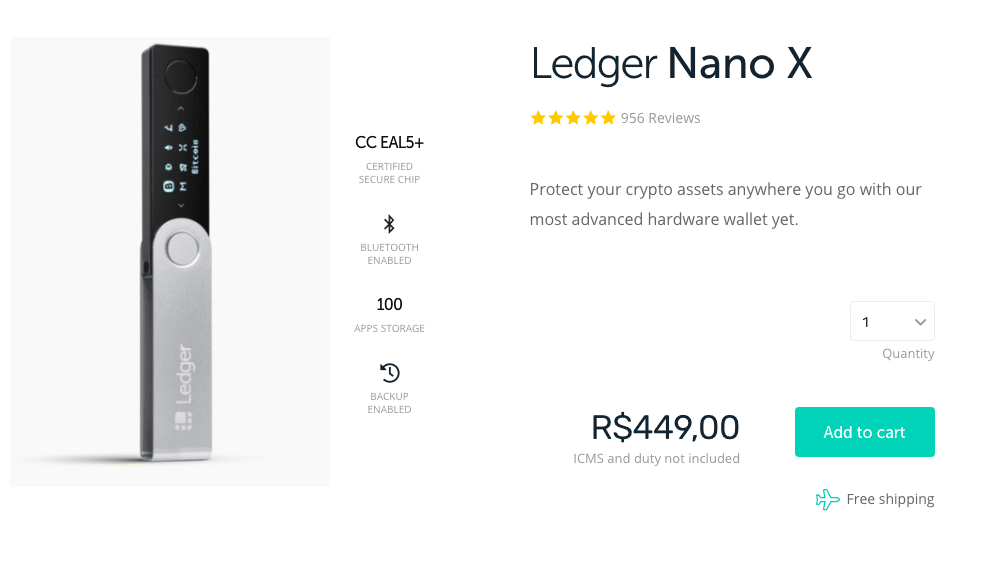Click the first rating star
Screen dimensions: 994x579
pyautogui.click(x=538, y=118)
